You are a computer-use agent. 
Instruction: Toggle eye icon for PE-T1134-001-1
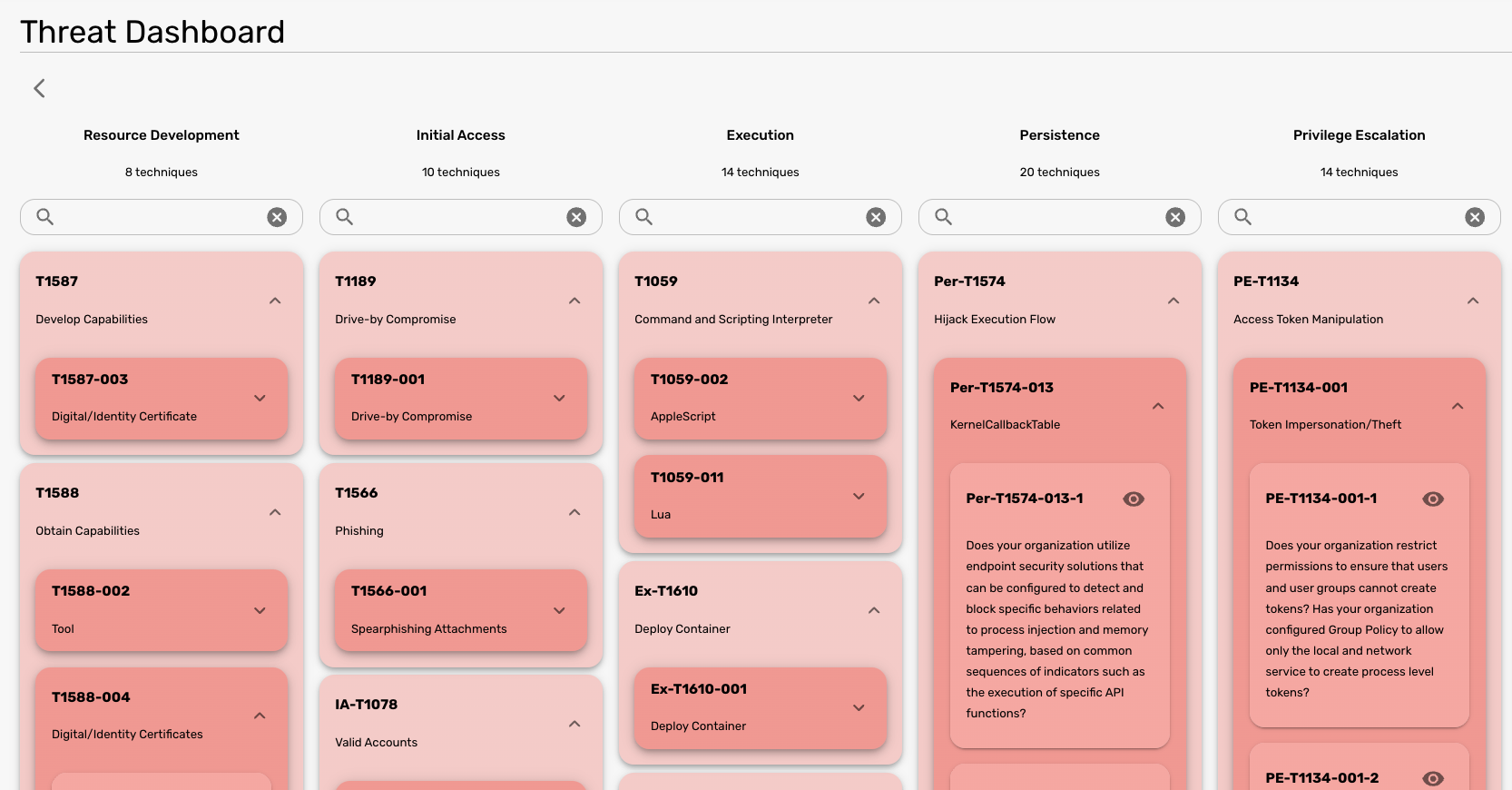[x=1433, y=499]
